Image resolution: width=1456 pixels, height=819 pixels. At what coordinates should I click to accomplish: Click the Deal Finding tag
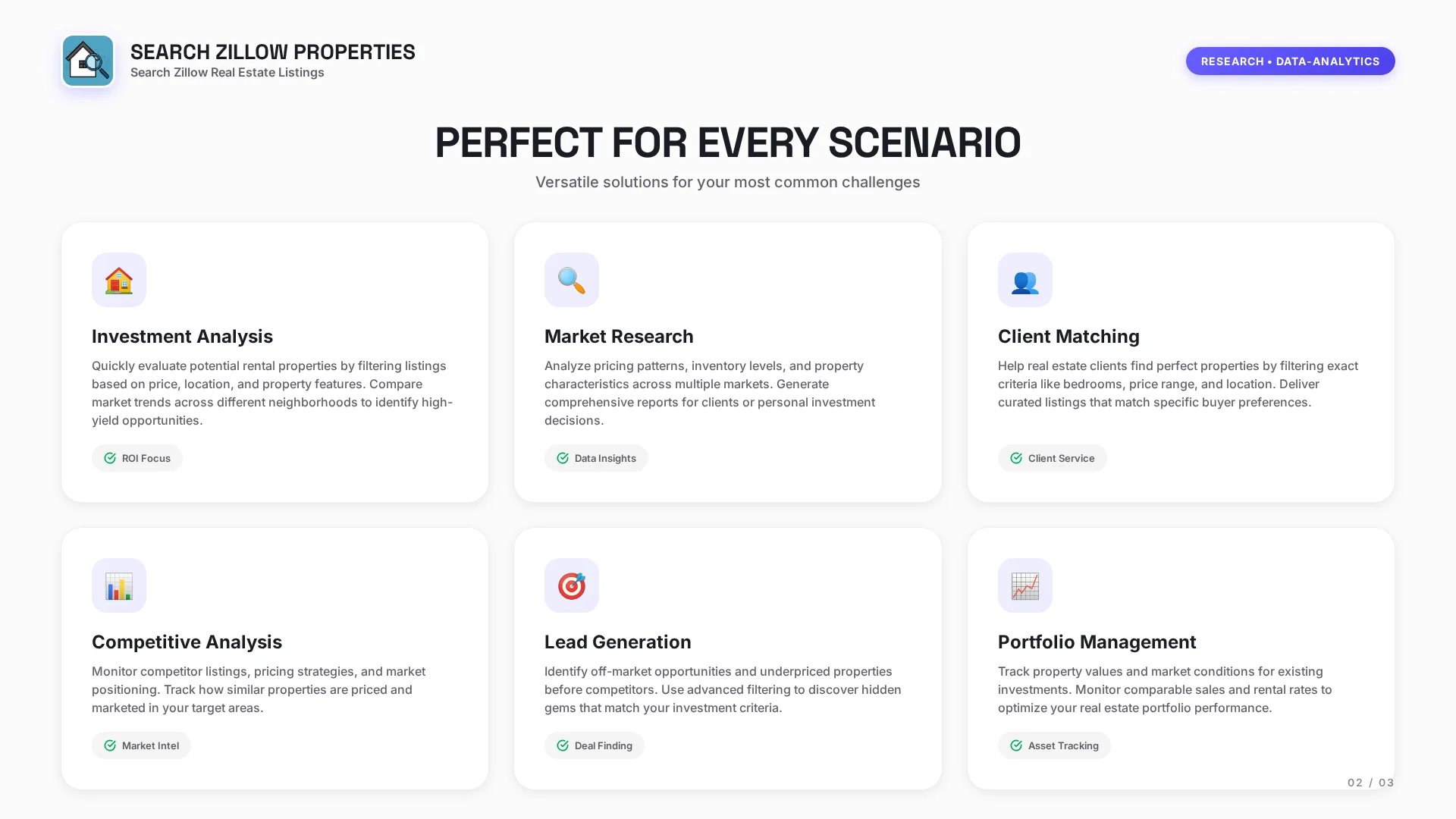pyautogui.click(x=595, y=745)
